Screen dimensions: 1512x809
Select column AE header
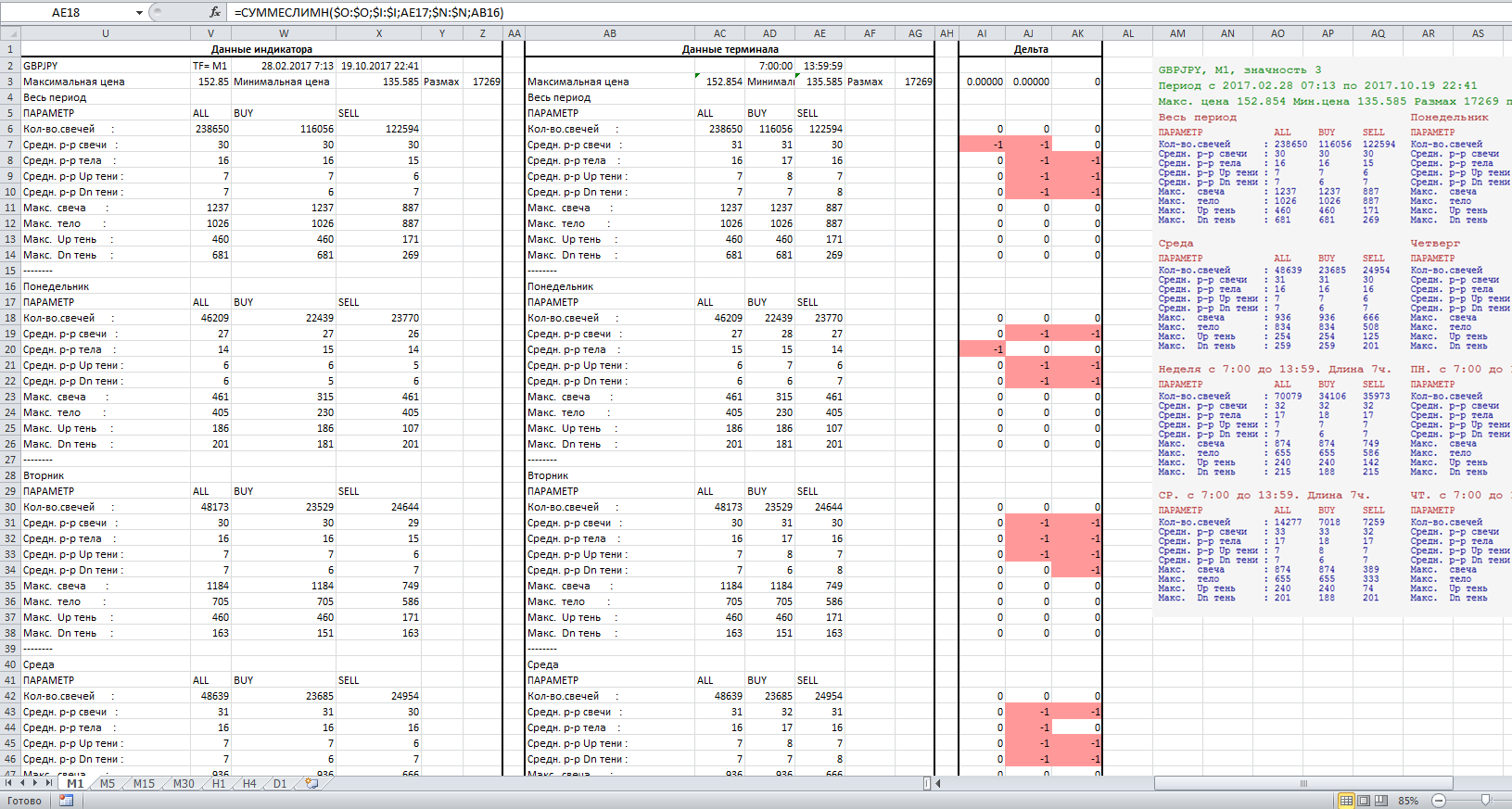point(820,33)
